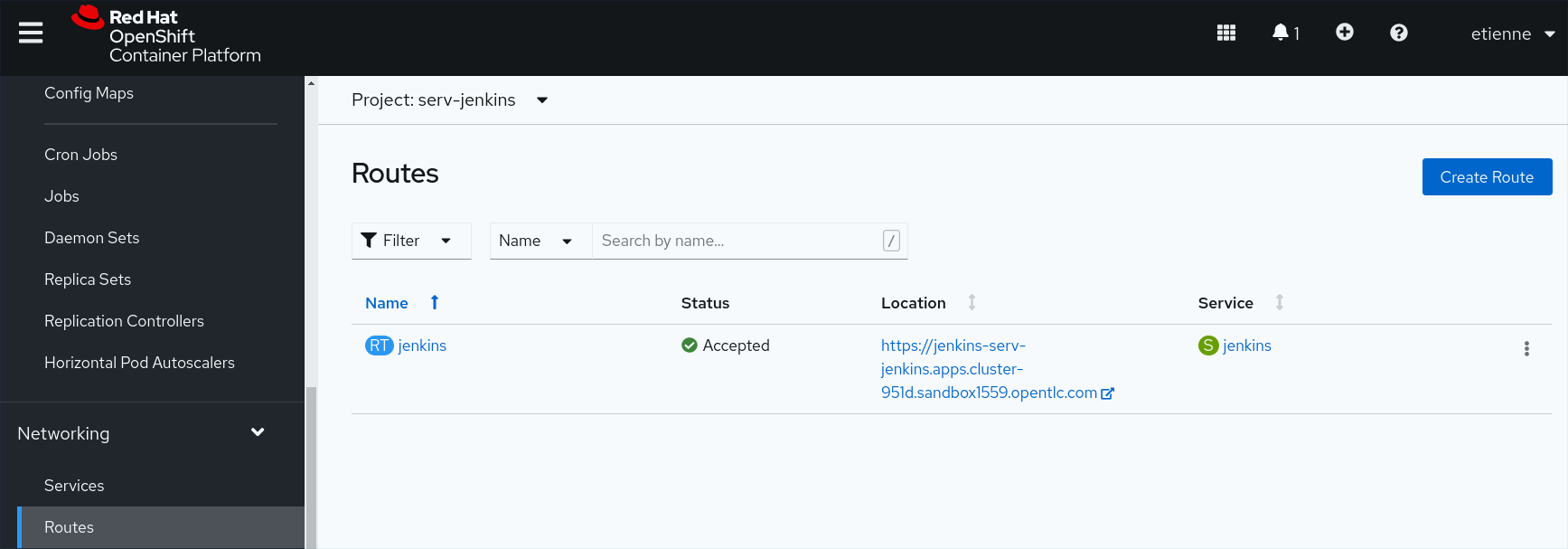Open the Name search type dropdown
The image size is (1568, 549).
540,241
